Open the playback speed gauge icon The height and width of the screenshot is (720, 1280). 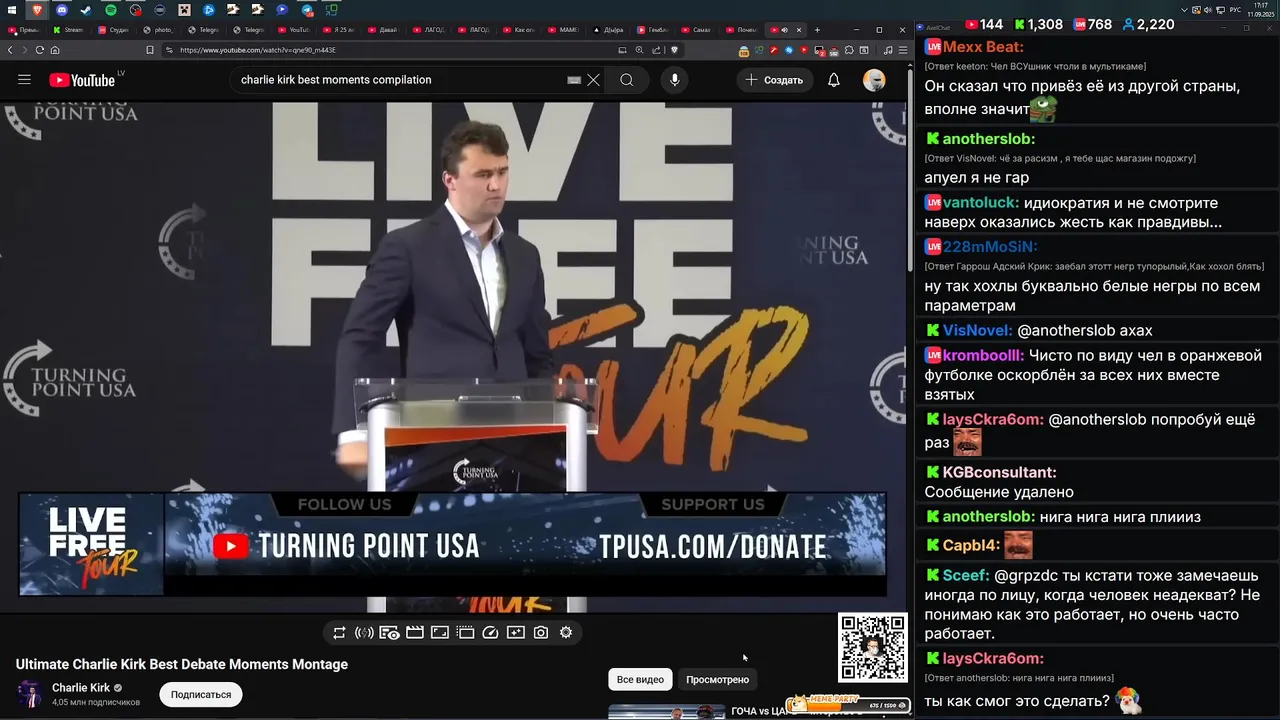(490, 632)
